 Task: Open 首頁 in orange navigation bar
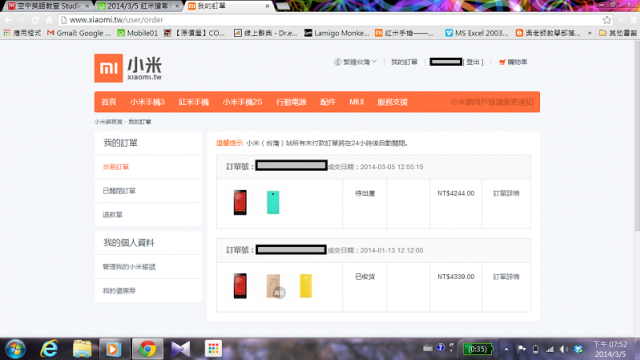[x=109, y=102]
